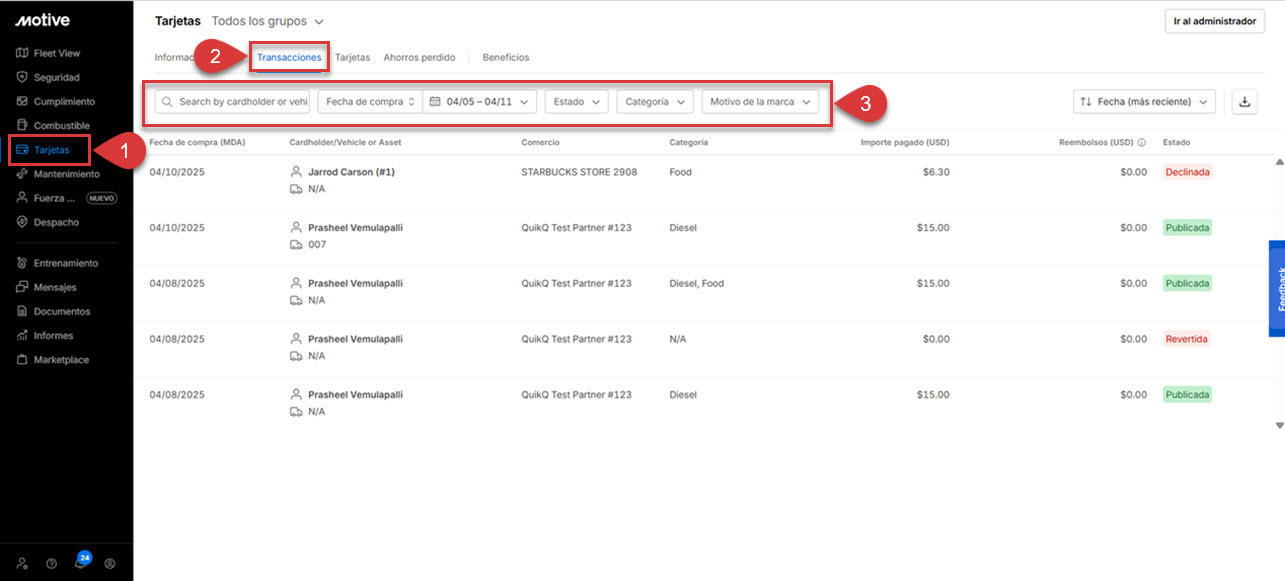This screenshot has height=581, width=1285.
Task: Open Combustible section in sidebar
Action: click(61, 126)
